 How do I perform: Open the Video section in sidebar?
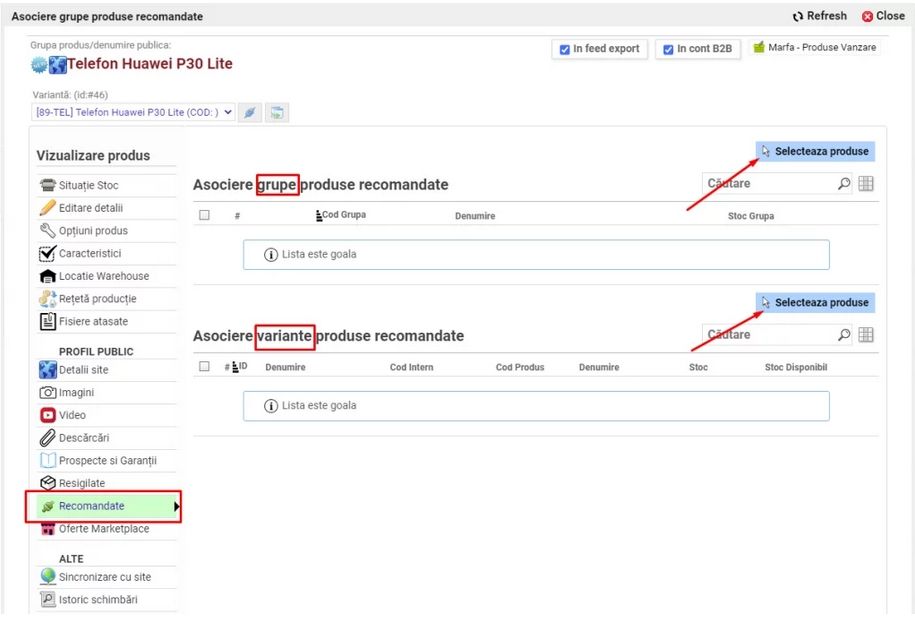(72, 415)
